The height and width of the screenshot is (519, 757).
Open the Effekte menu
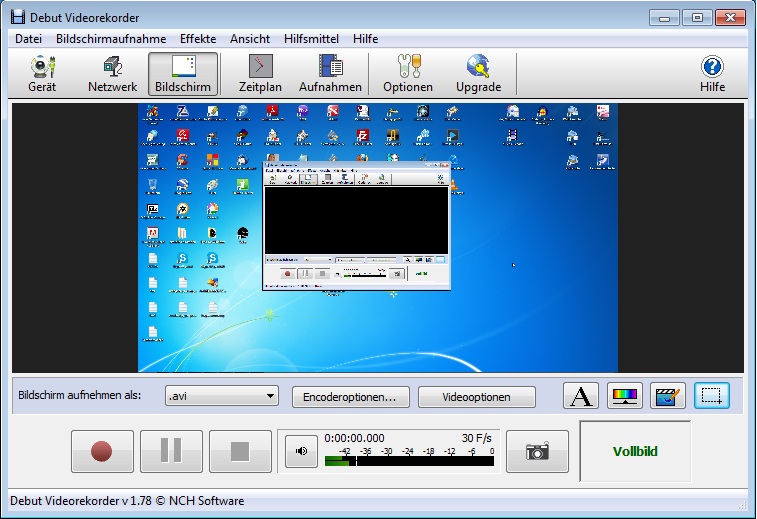[x=198, y=39]
